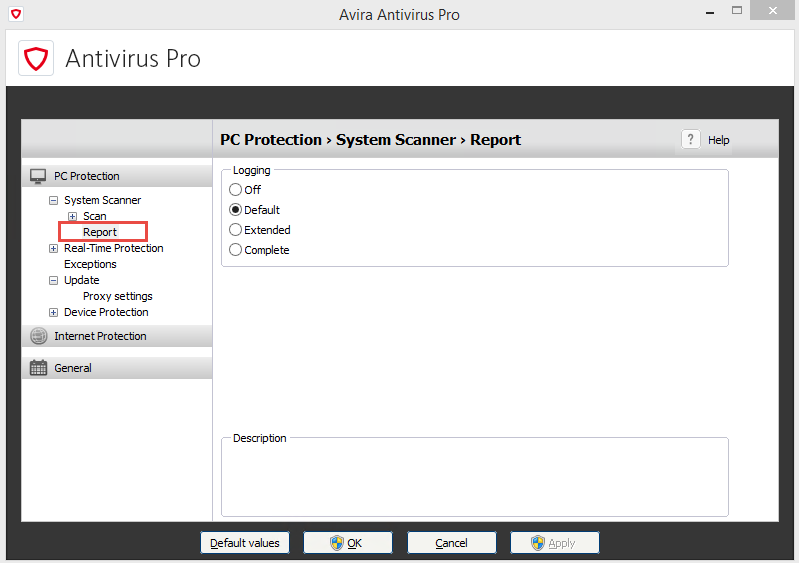The width and height of the screenshot is (799, 563).
Task: Choose Complete logging radio button
Action: point(235,250)
